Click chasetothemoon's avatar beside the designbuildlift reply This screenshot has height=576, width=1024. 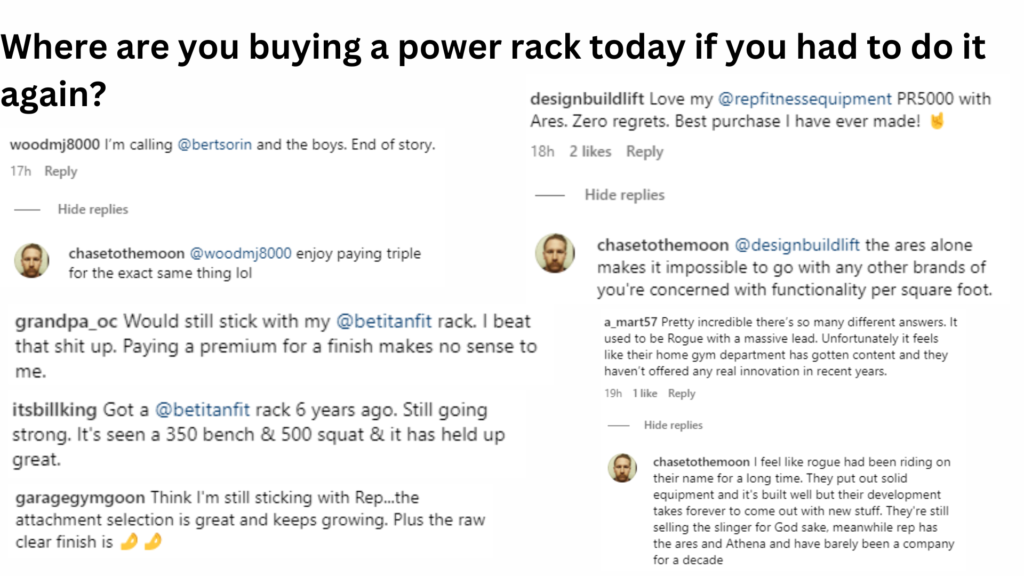pos(555,254)
